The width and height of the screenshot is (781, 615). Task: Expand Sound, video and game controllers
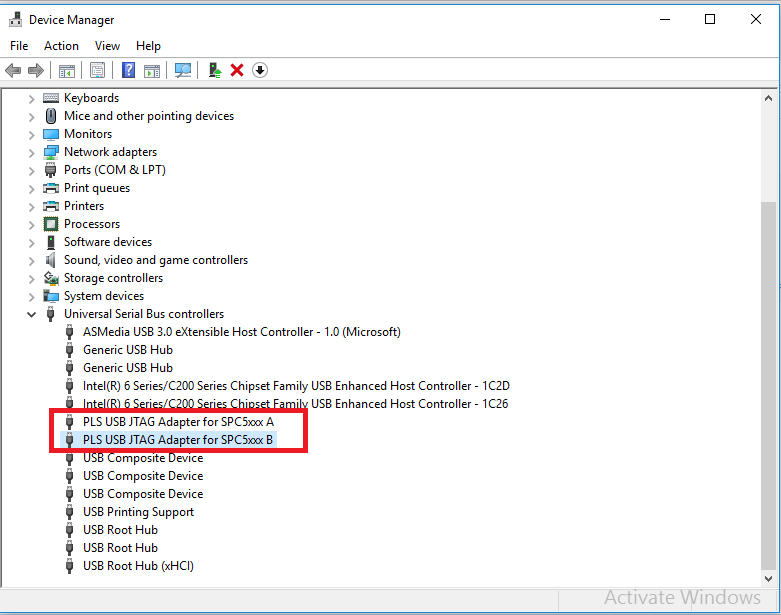pyautogui.click(x=31, y=260)
